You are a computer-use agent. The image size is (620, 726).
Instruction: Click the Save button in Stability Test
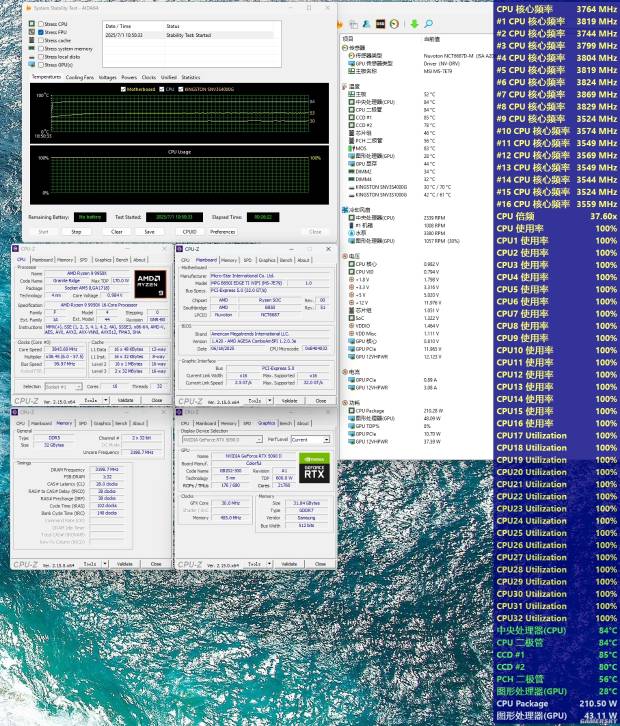tap(149, 232)
